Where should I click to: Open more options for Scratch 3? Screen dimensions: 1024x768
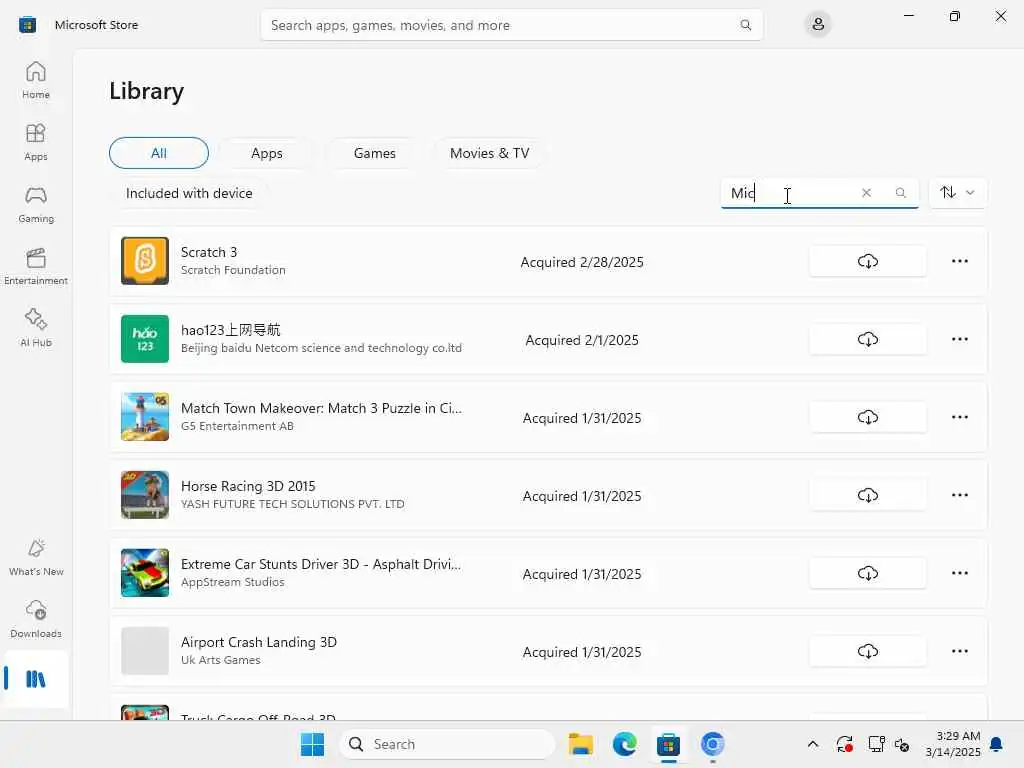[959, 261]
